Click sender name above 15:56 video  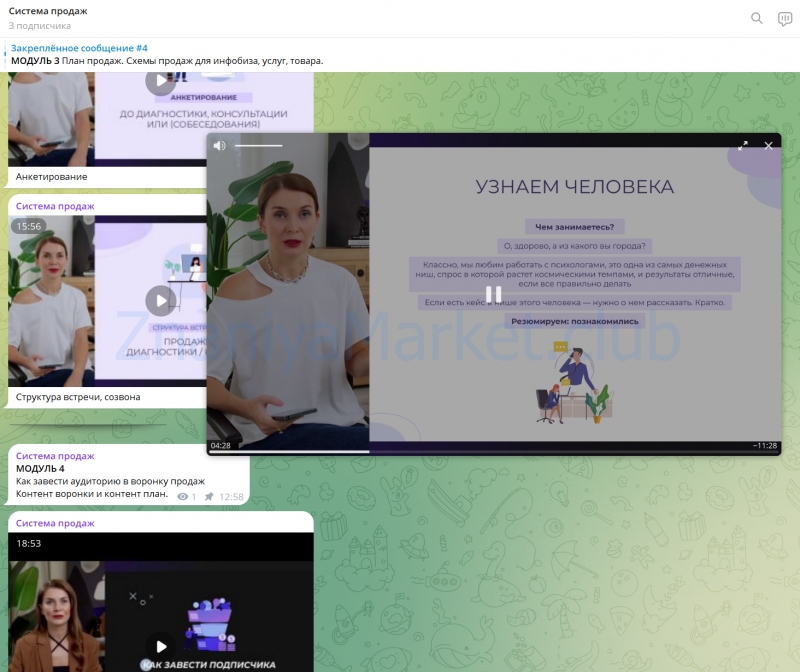[x=55, y=206]
